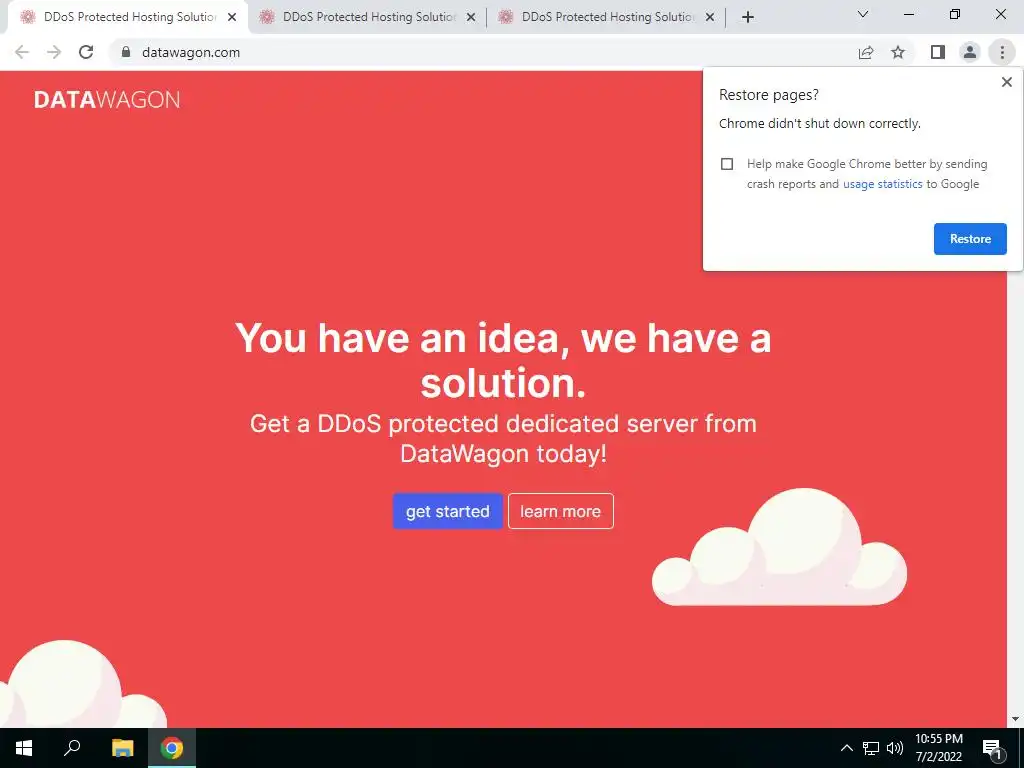Click the Restore button
The image size is (1024, 768).
tap(970, 239)
